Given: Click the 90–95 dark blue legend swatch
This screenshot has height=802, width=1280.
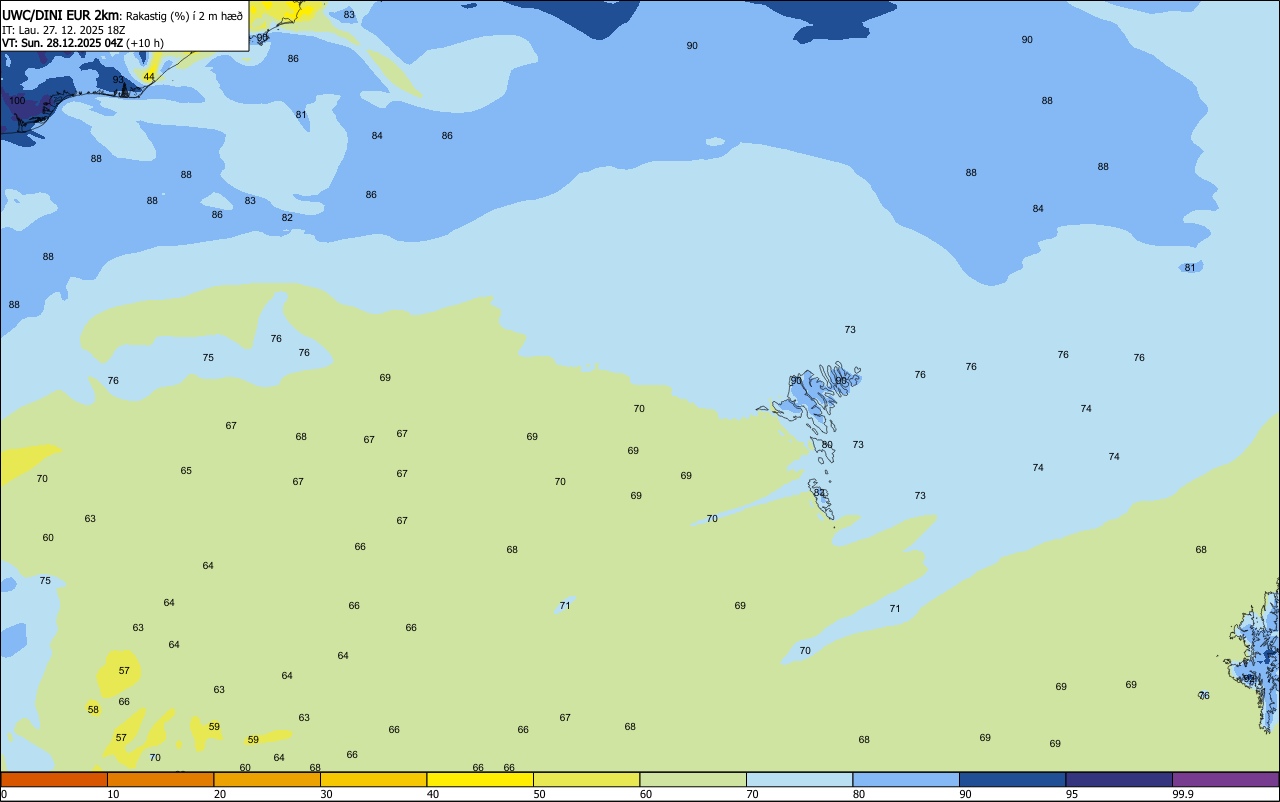Looking at the screenshot, I should pos(1012,779).
